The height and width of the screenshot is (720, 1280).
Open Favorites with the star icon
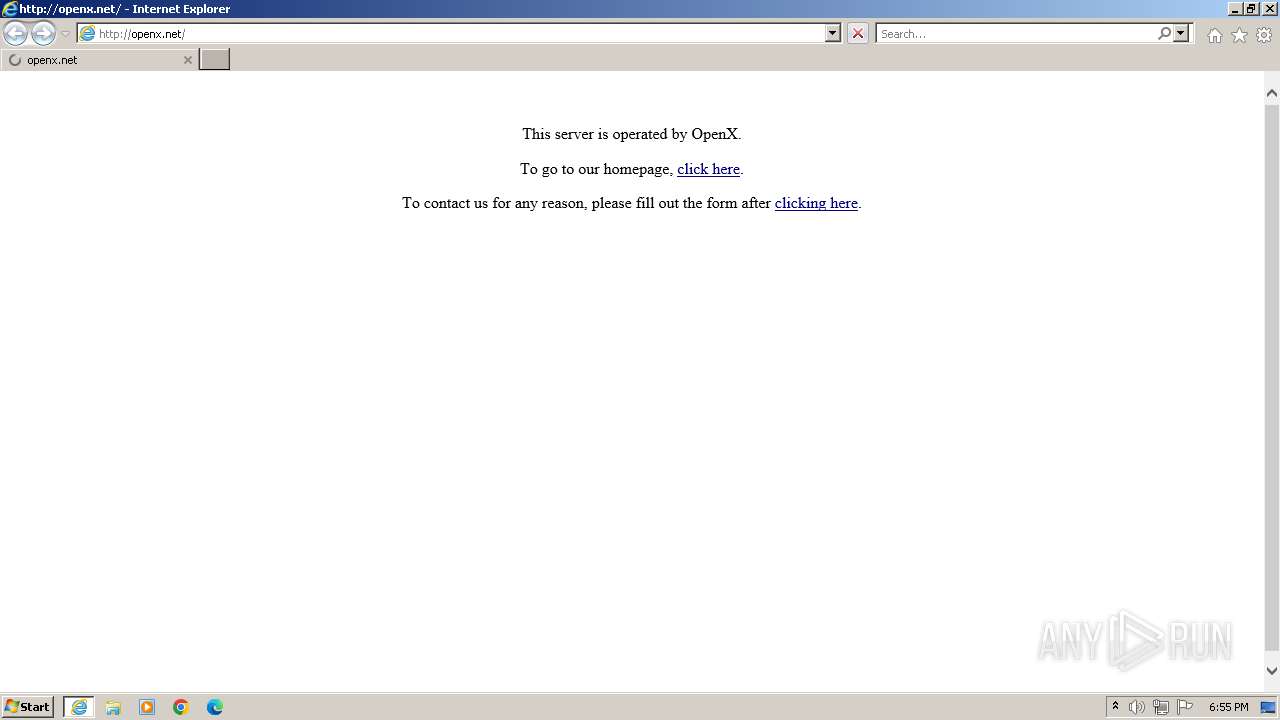pyautogui.click(x=1239, y=35)
